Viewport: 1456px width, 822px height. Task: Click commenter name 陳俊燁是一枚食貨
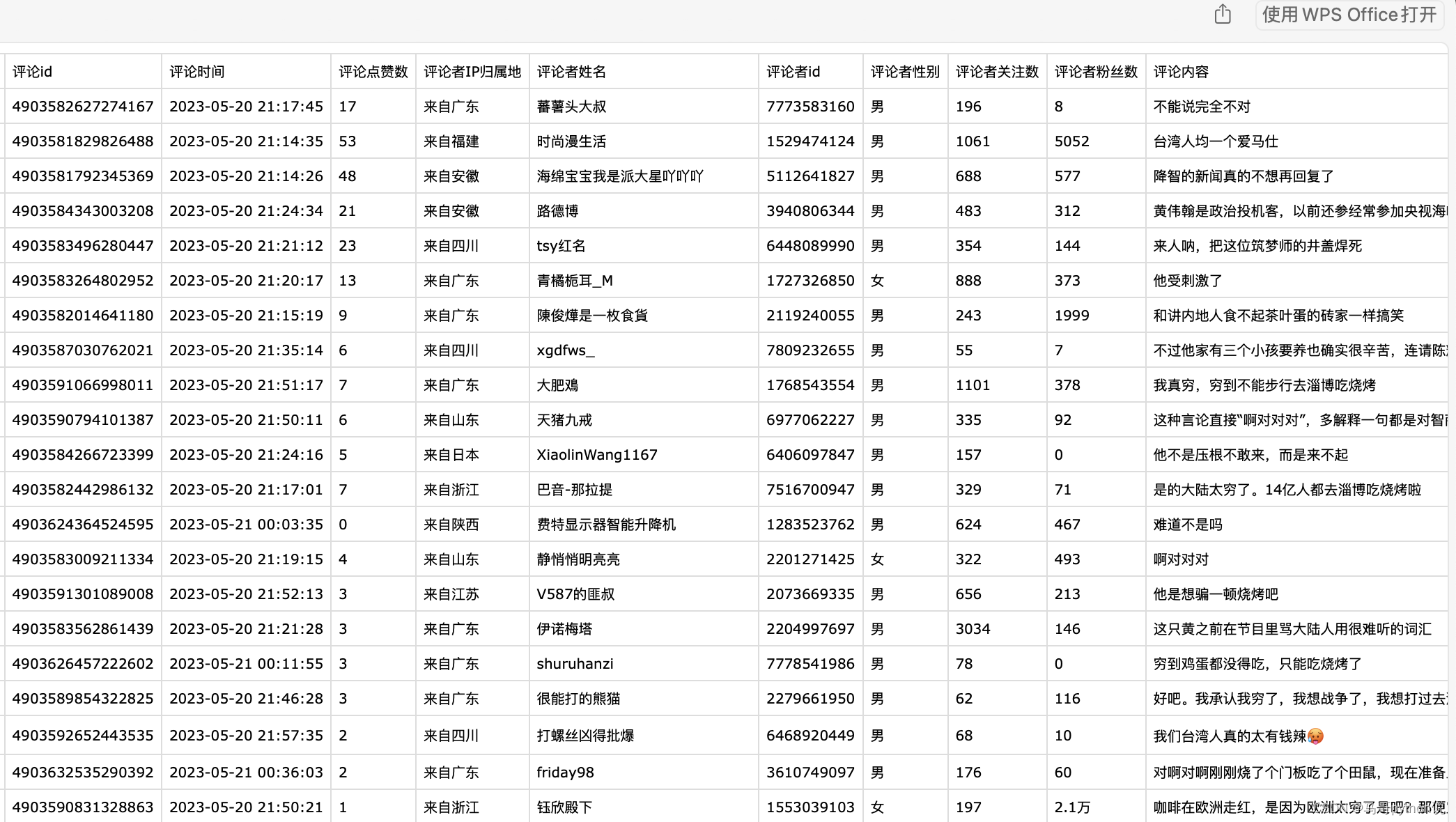click(592, 316)
